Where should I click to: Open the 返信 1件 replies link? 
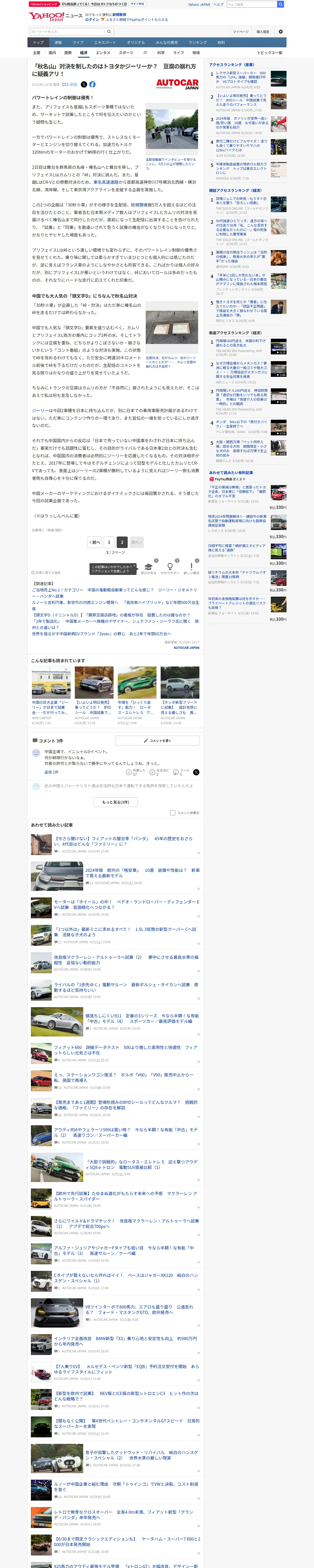(x=51, y=772)
